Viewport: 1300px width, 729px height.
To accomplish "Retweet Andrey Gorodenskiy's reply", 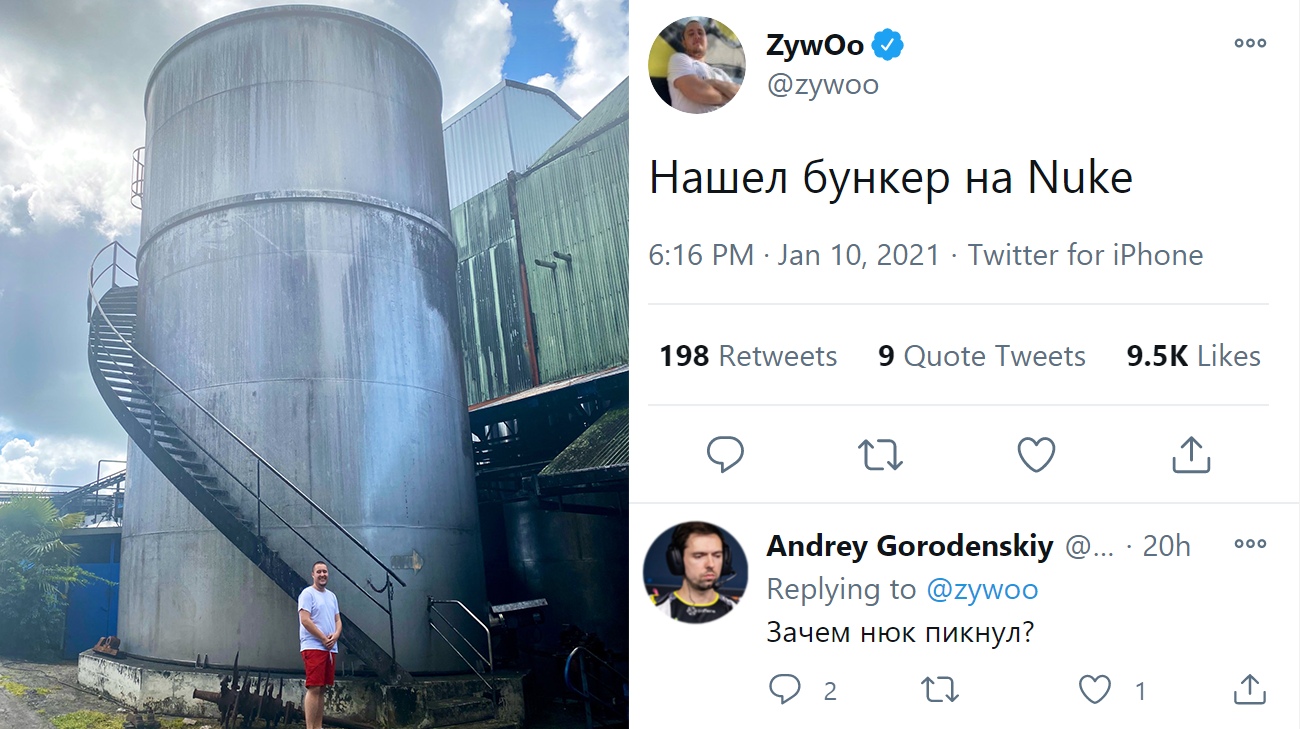I will [941, 689].
